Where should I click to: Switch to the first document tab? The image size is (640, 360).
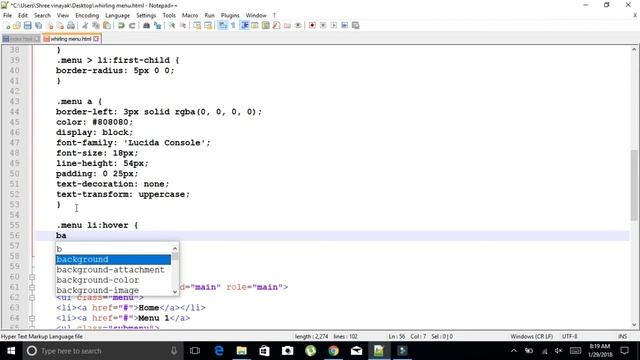click(21, 39)
